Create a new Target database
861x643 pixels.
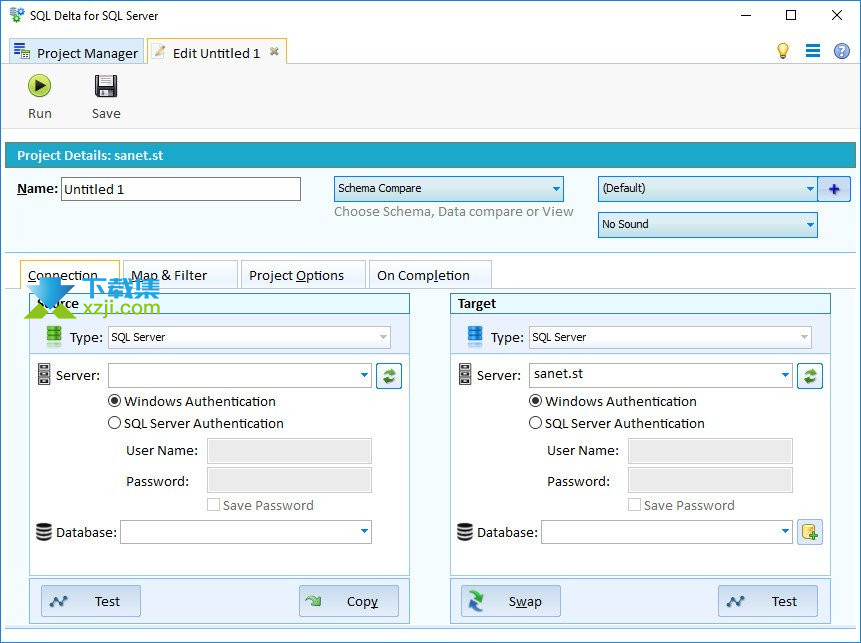[810, 532]
